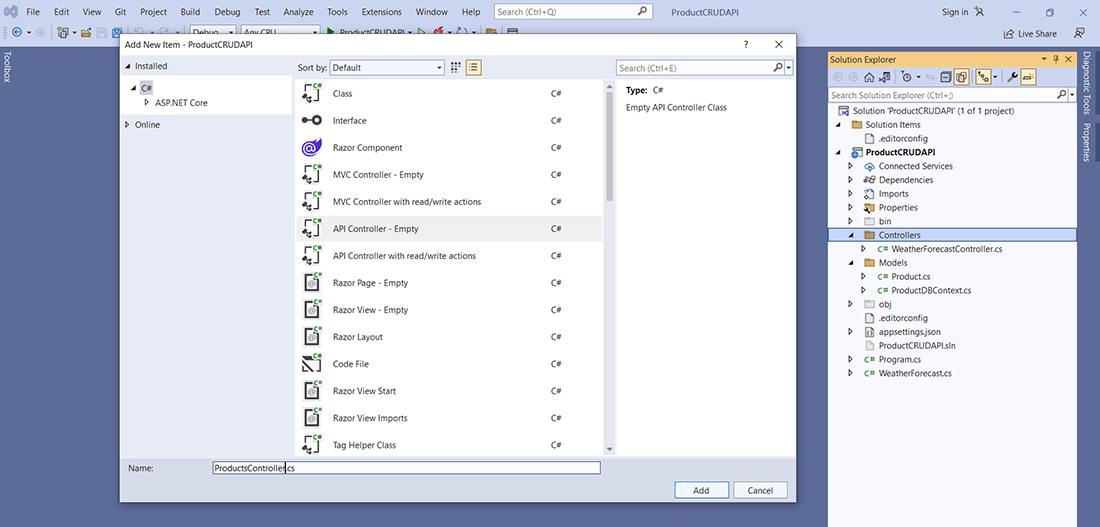Screen dimensions: 1100x527
Task: Click the Cancel button
Action: [x=760, y=491]
